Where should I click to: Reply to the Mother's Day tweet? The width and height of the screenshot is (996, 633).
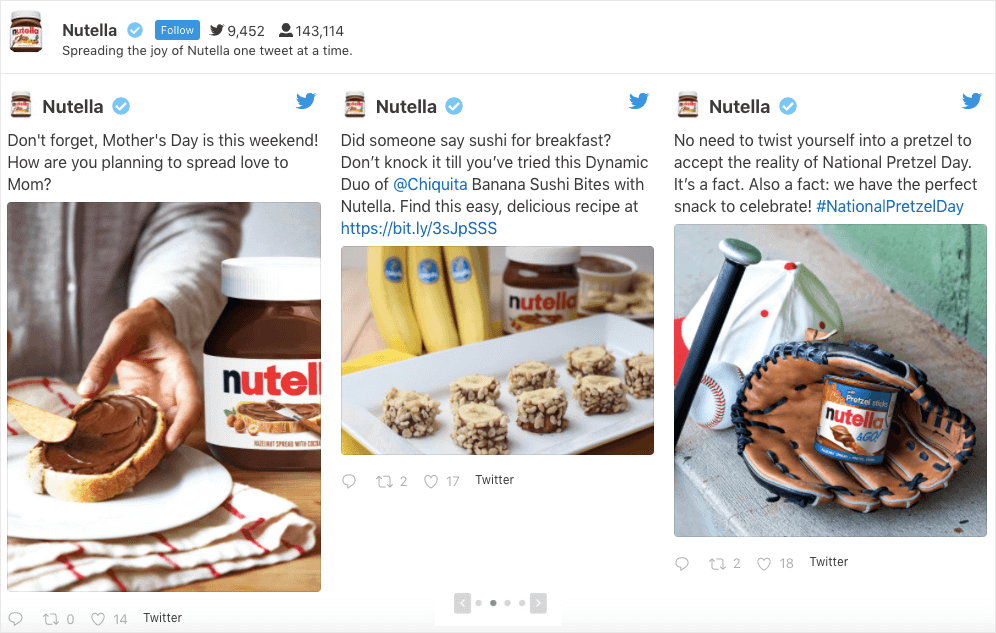[16, 618]
